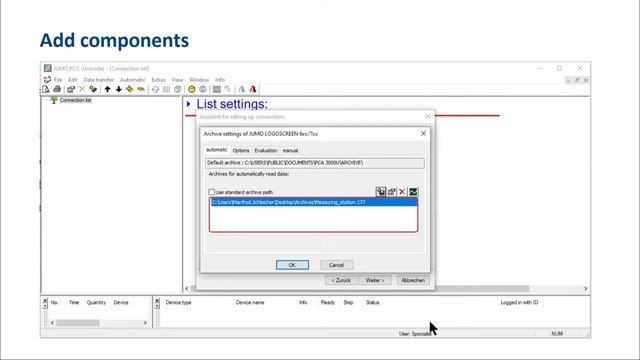
Task: Click the Abbrechen wizard button
Action: 413,280
